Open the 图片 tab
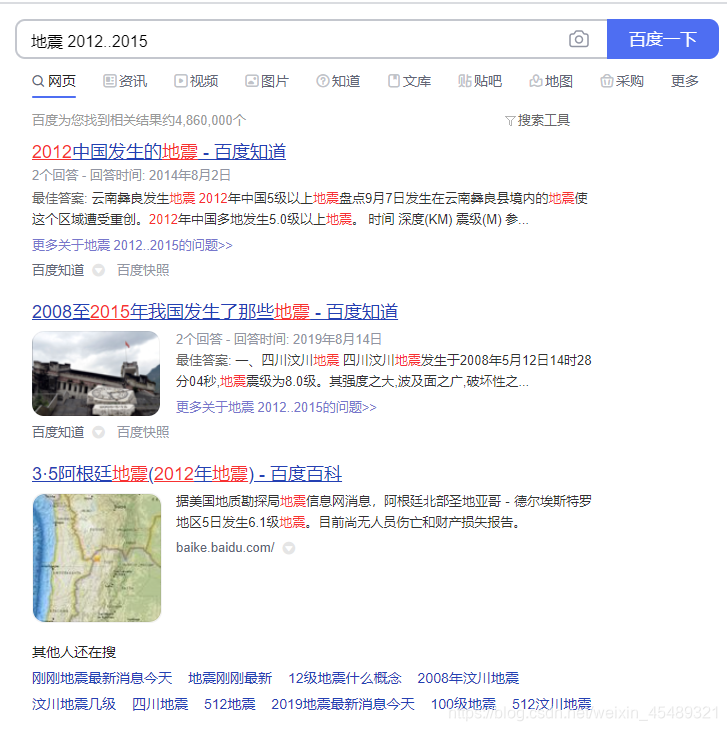Image resolution: width=727 pixels, height=731 pixels. [x=267, y=81]
